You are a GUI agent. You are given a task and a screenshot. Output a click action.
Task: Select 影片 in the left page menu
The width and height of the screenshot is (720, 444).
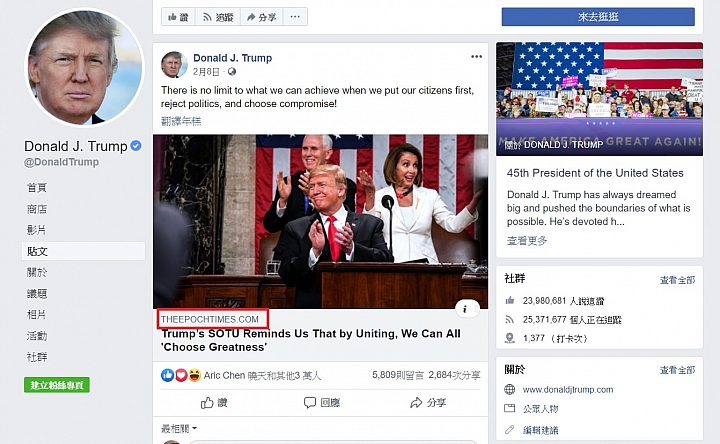point(37,230)
